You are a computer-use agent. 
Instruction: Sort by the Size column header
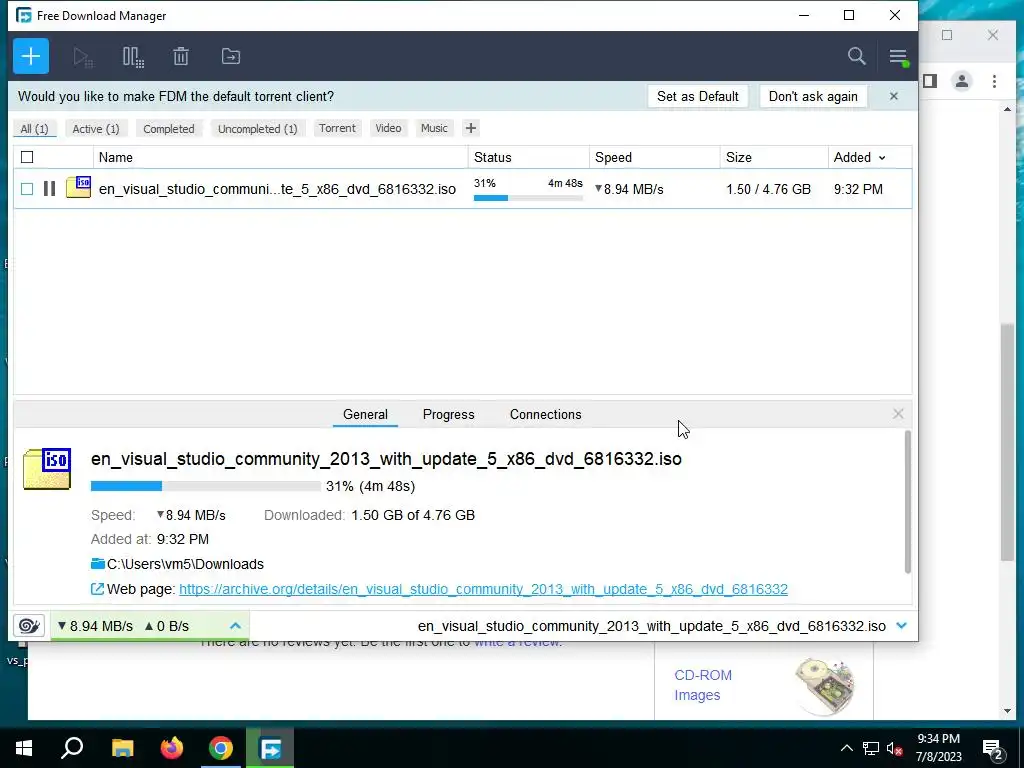pyautogui.click(x=774, y=157)
